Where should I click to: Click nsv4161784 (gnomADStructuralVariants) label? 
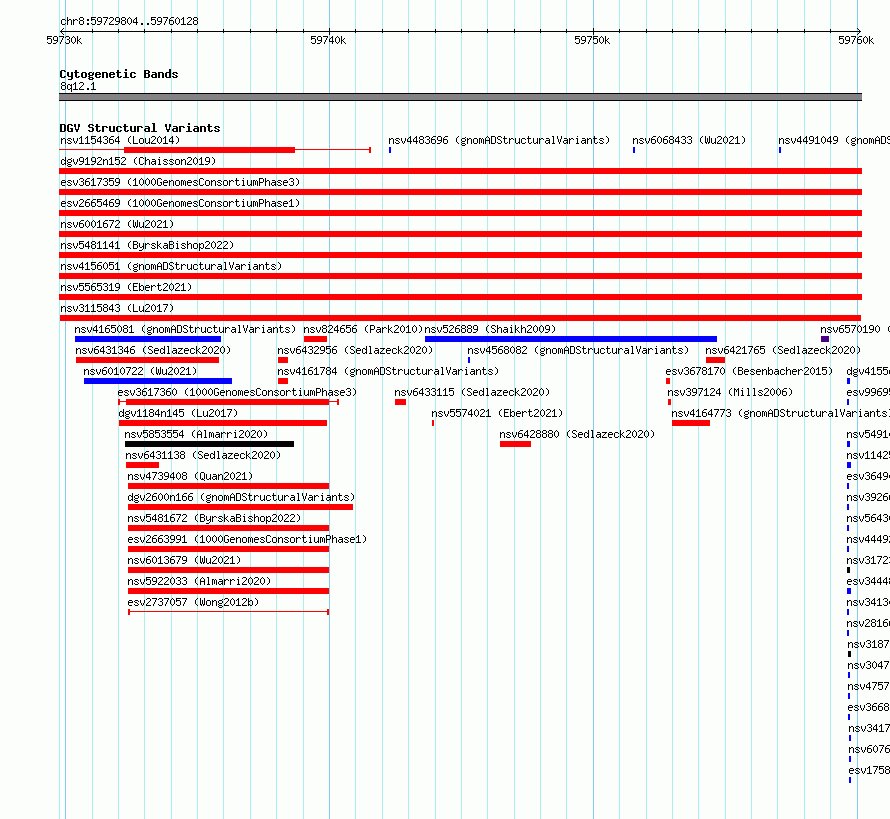pyautogui.click(x=388, y=371)
